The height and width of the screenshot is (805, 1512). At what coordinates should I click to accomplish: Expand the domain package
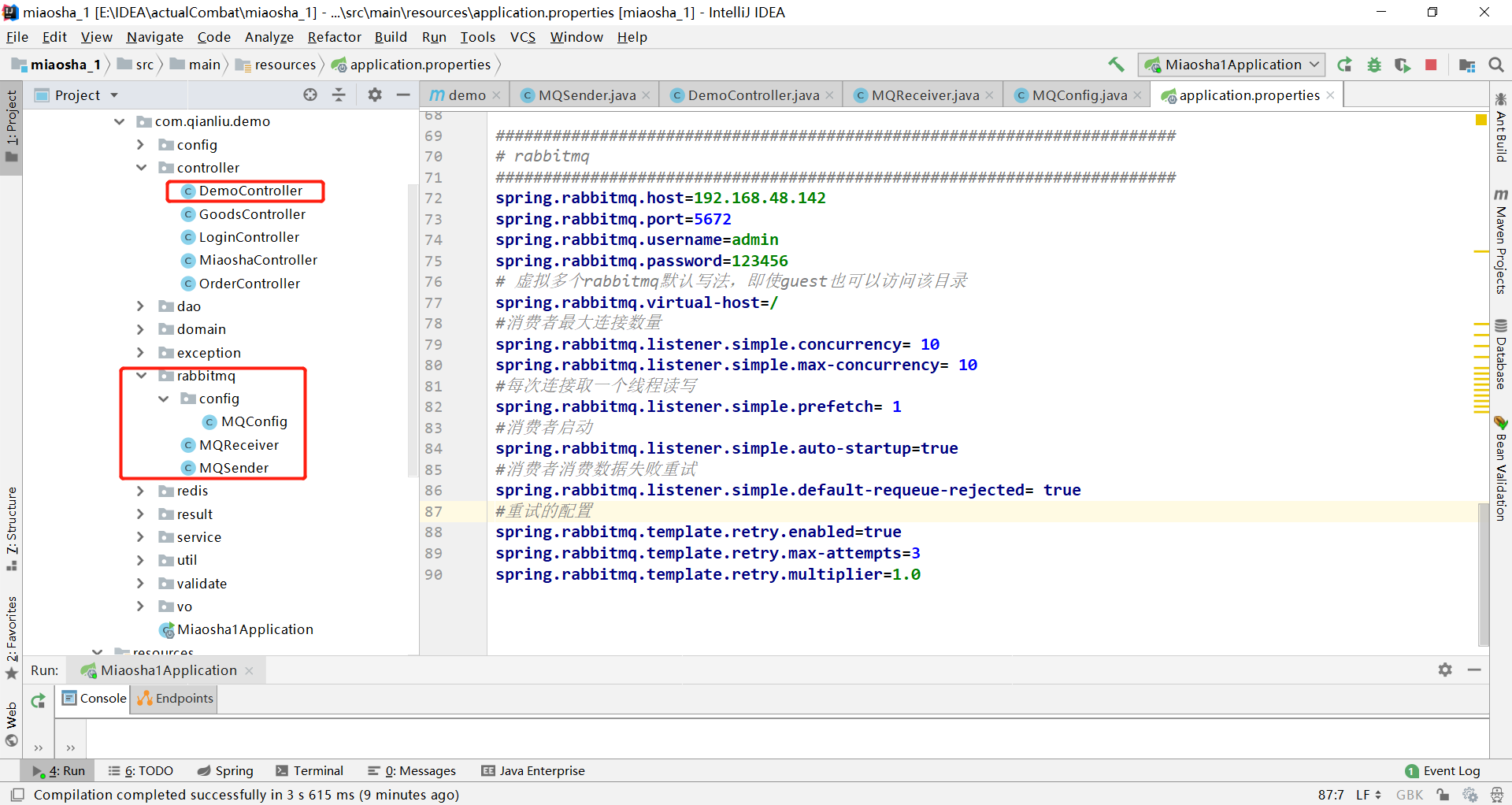141,329
